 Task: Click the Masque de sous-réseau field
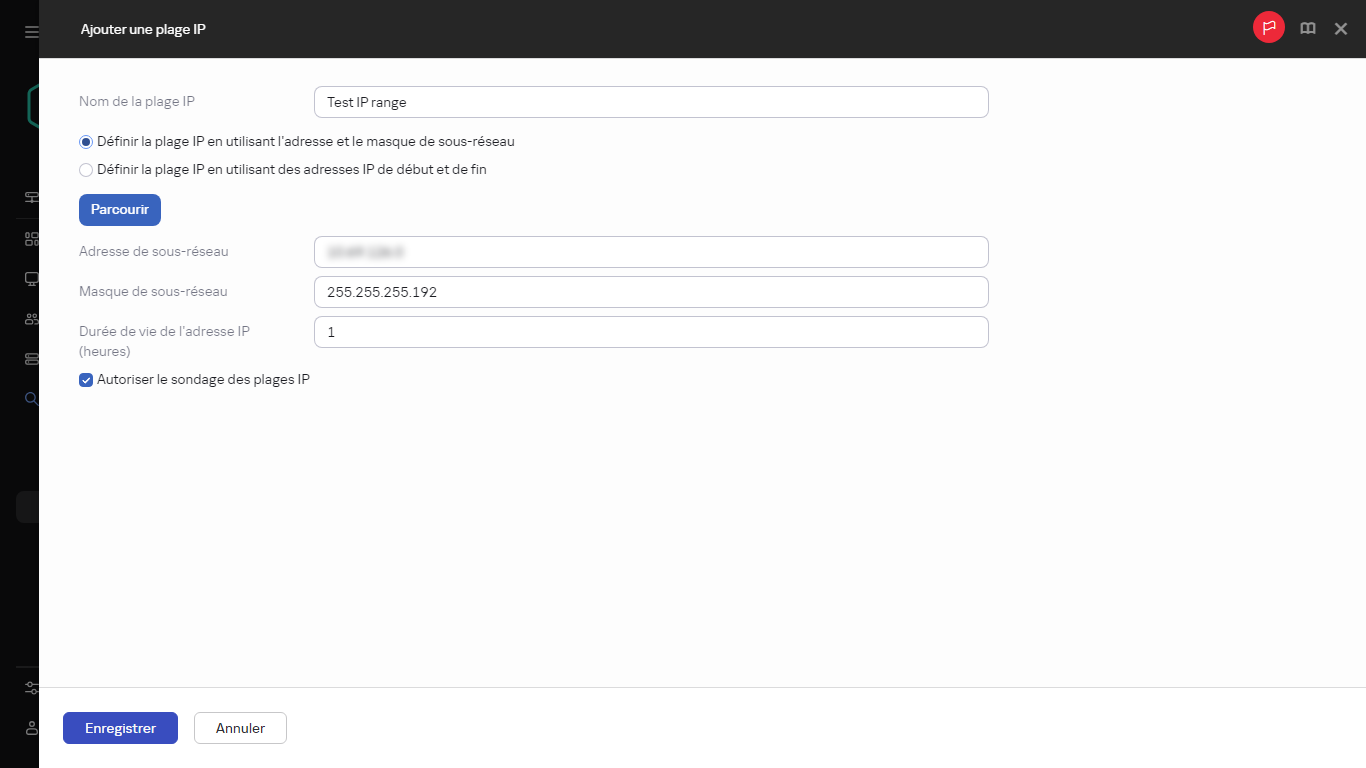(x=651, y=292)
